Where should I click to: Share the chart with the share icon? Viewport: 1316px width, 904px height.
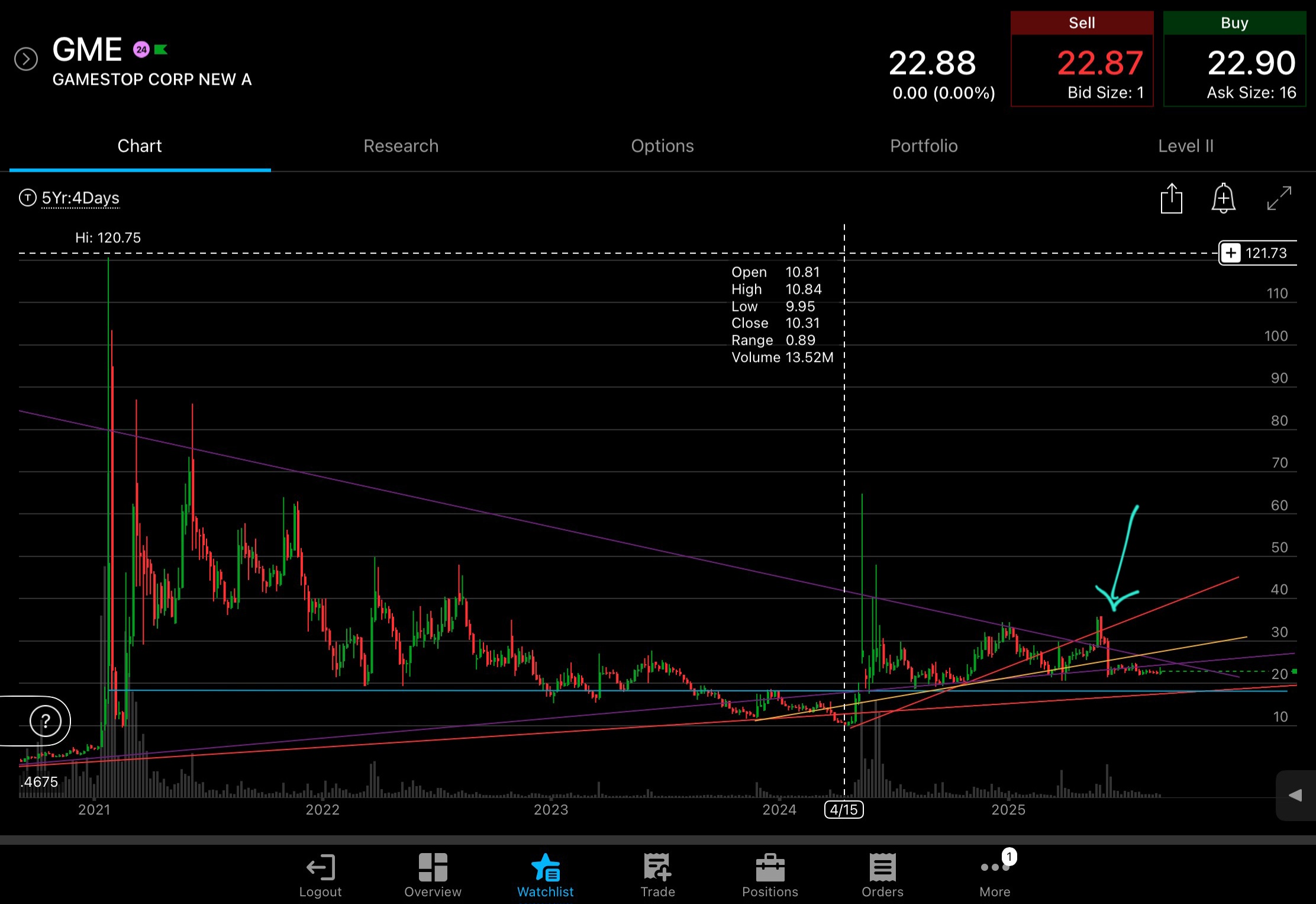pyautogui.click(x=1171, y=198)
